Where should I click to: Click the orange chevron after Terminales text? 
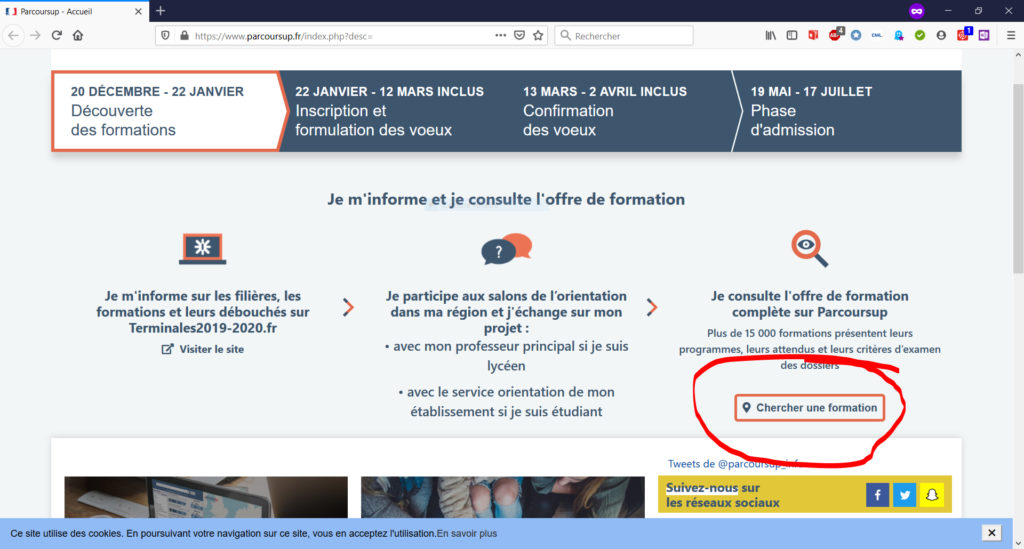coord(348,307)
